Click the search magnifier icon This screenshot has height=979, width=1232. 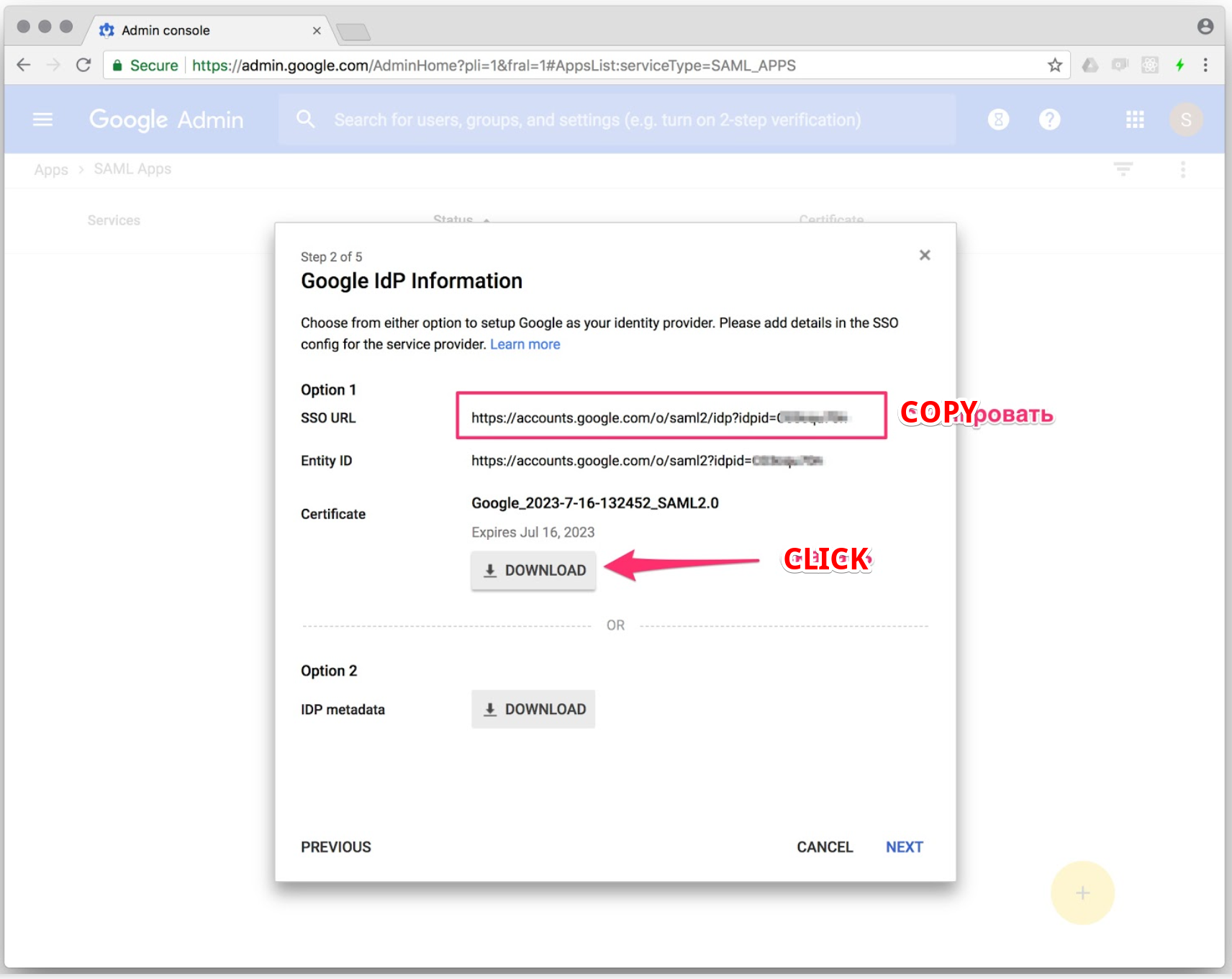[306, 119]
